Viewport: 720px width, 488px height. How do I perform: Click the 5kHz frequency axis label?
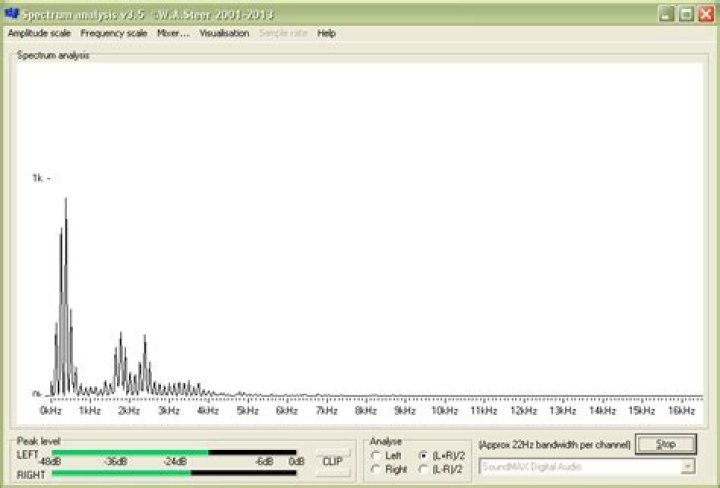point(248,410)
